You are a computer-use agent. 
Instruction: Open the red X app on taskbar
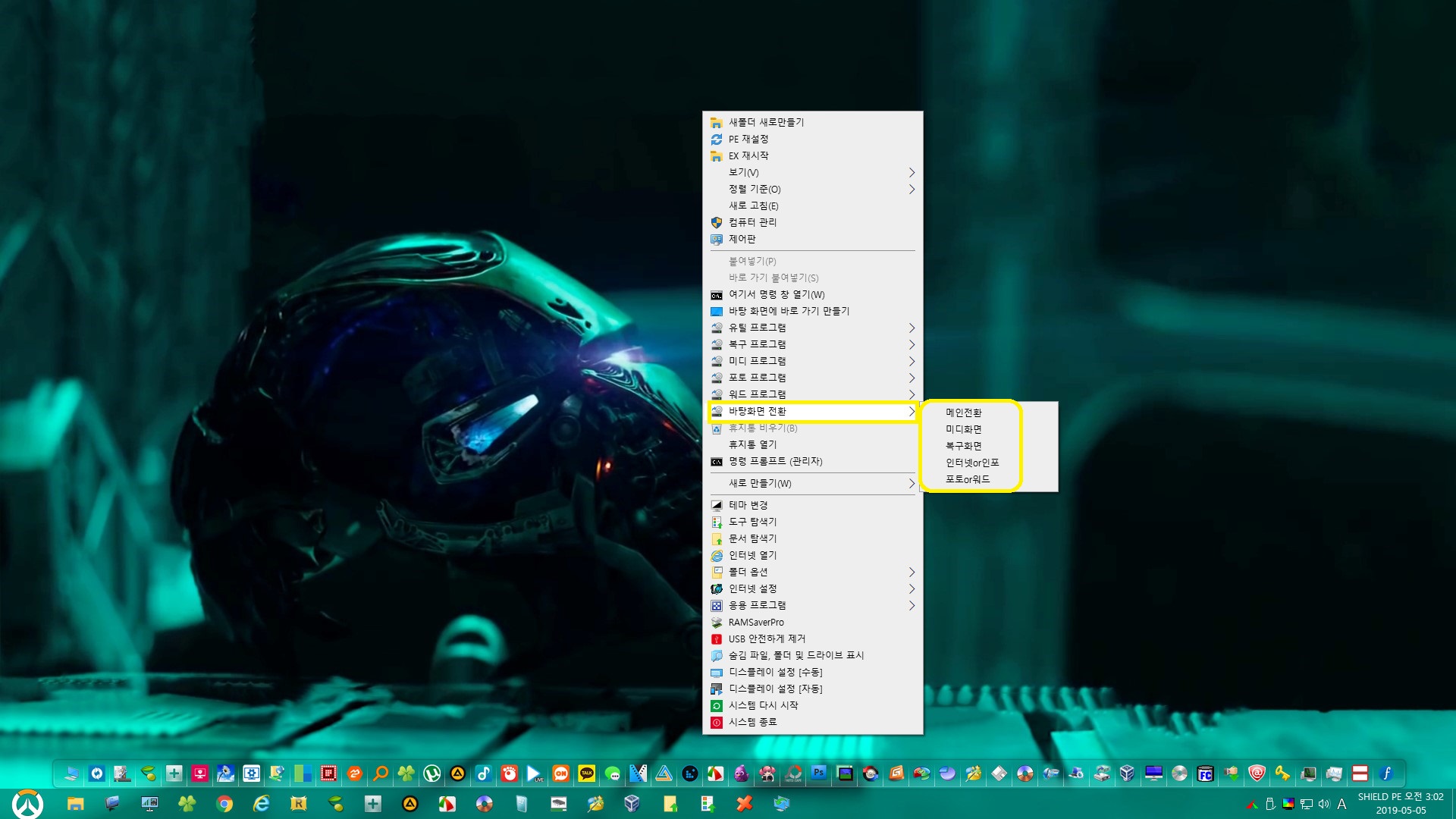point(745,804)
